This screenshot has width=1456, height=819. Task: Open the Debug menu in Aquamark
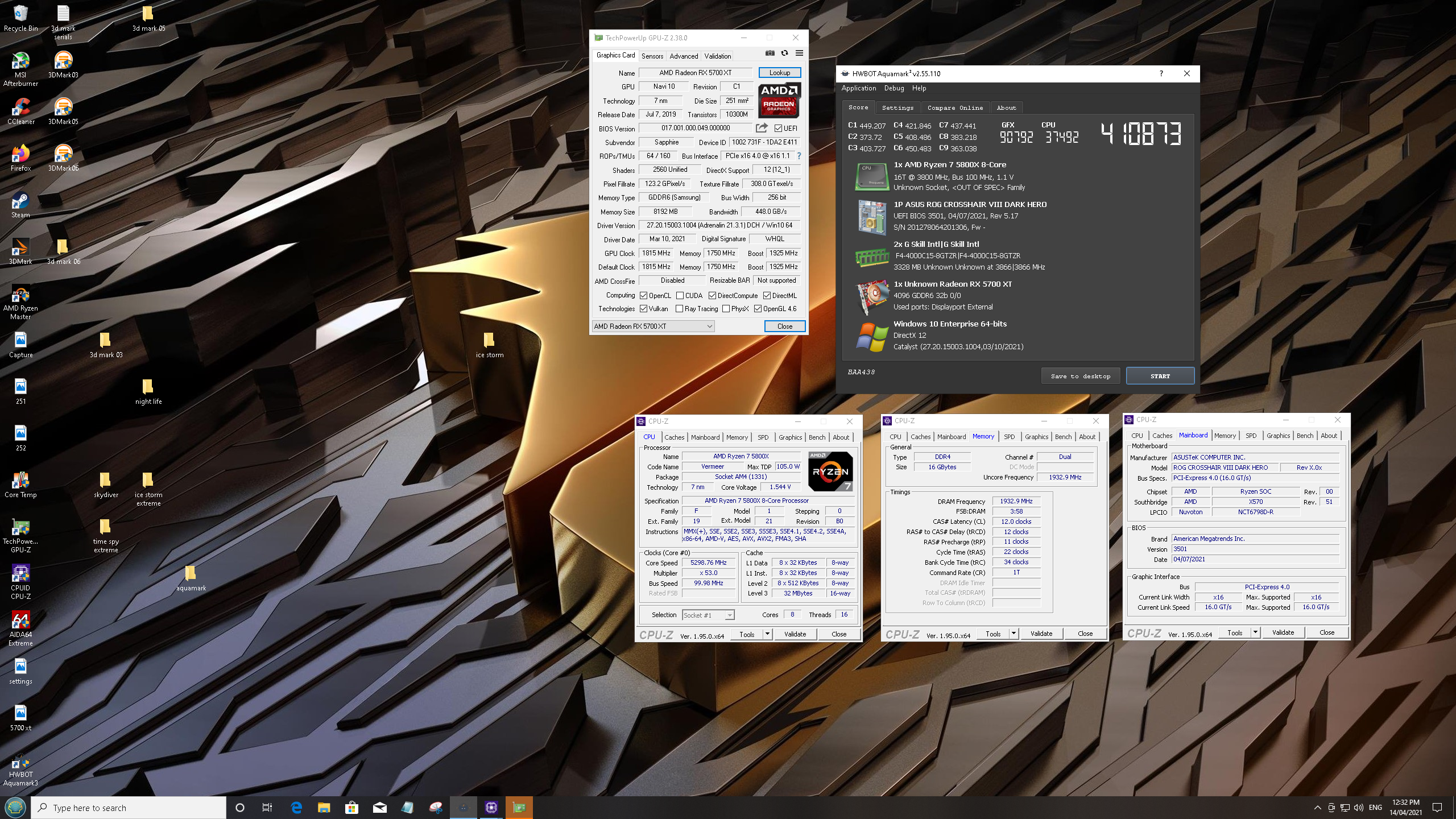pos(894,88)
